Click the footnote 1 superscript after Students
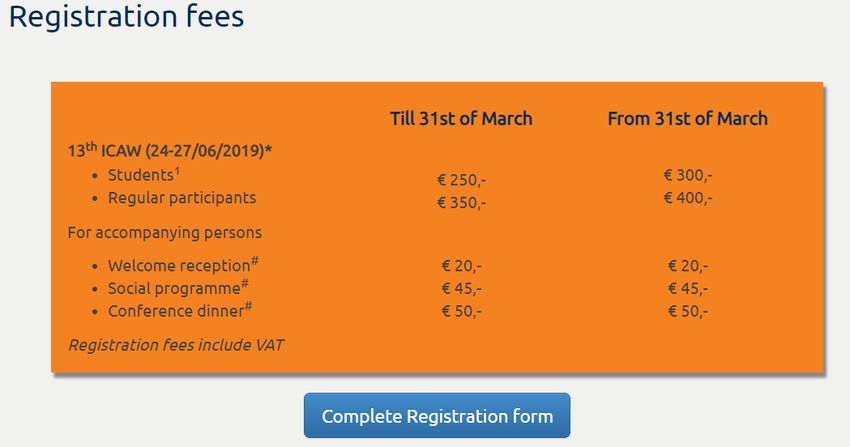The width and height of the screenshot is (850, 447). [177, 171]
